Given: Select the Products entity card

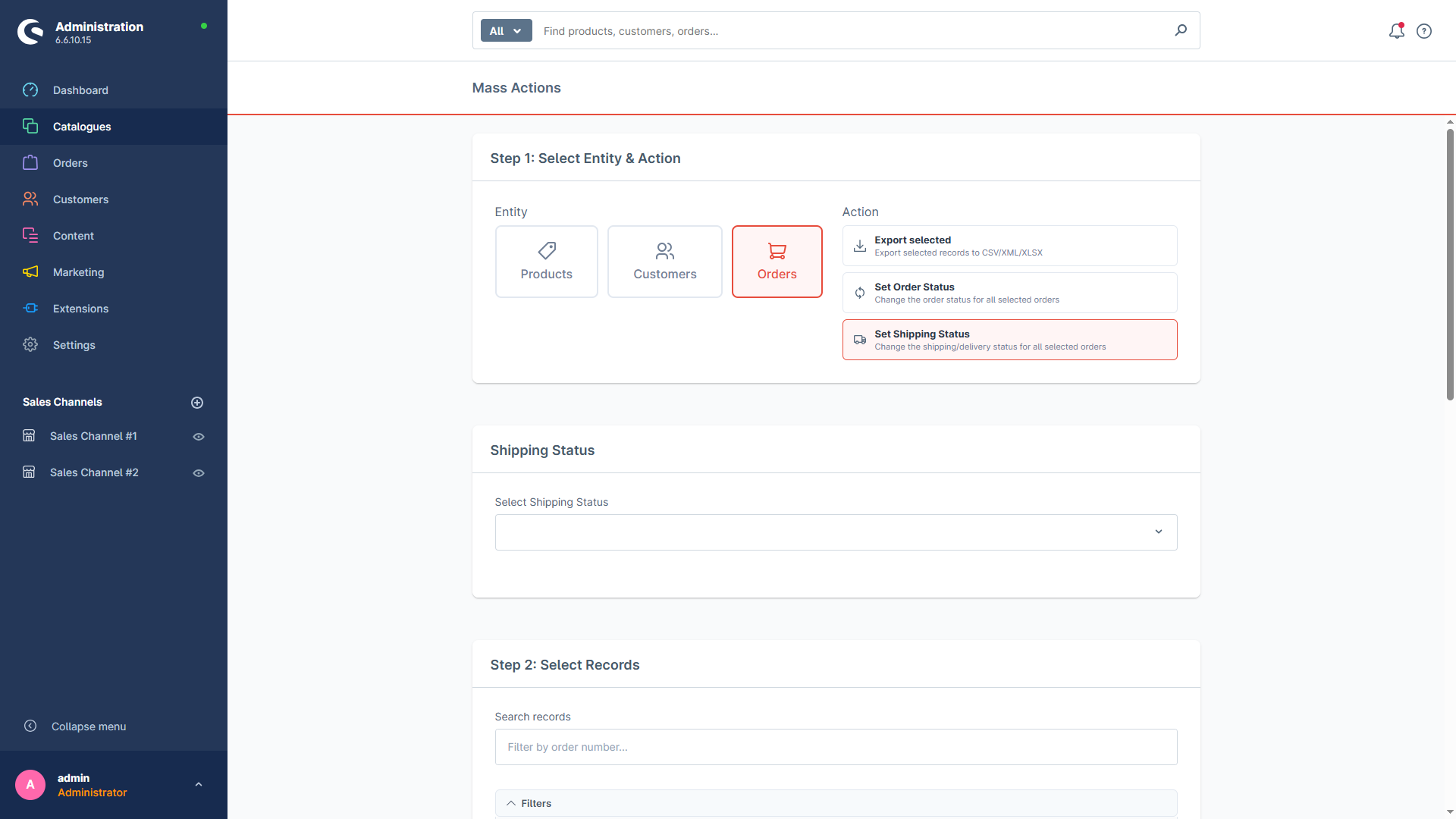Looking at the screenshot, I should 547,262.
